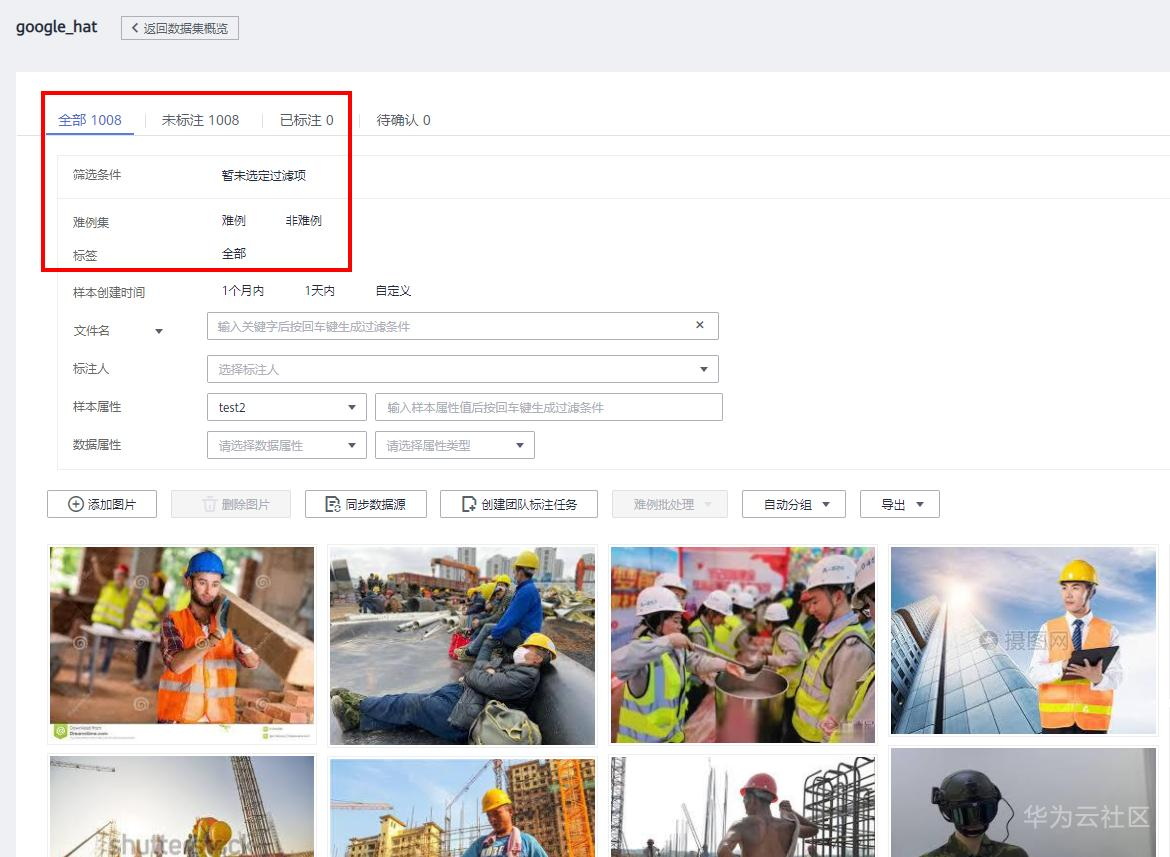Click 创建团队标注任务 button
Screen dimensions: 1170x857
[519, 504]
